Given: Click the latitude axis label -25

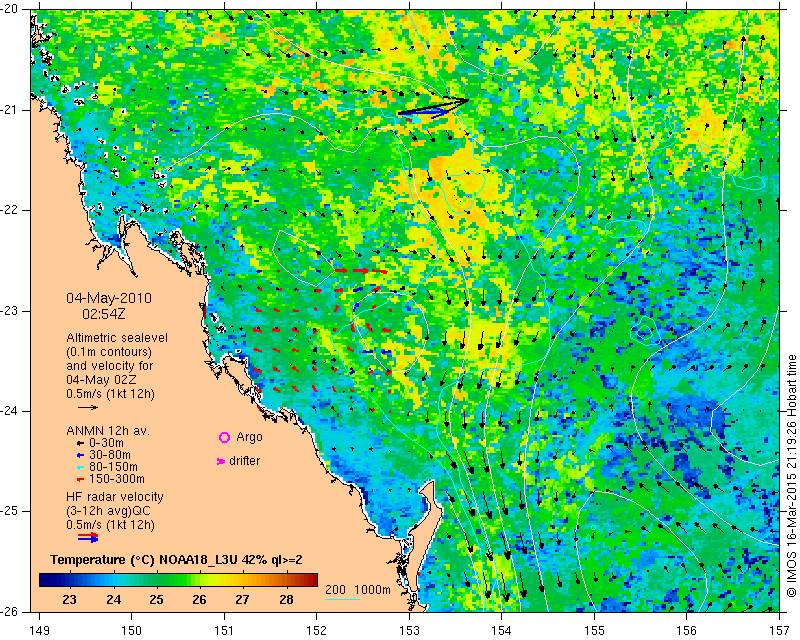Looking at the screenshot, I should (9, 511).
